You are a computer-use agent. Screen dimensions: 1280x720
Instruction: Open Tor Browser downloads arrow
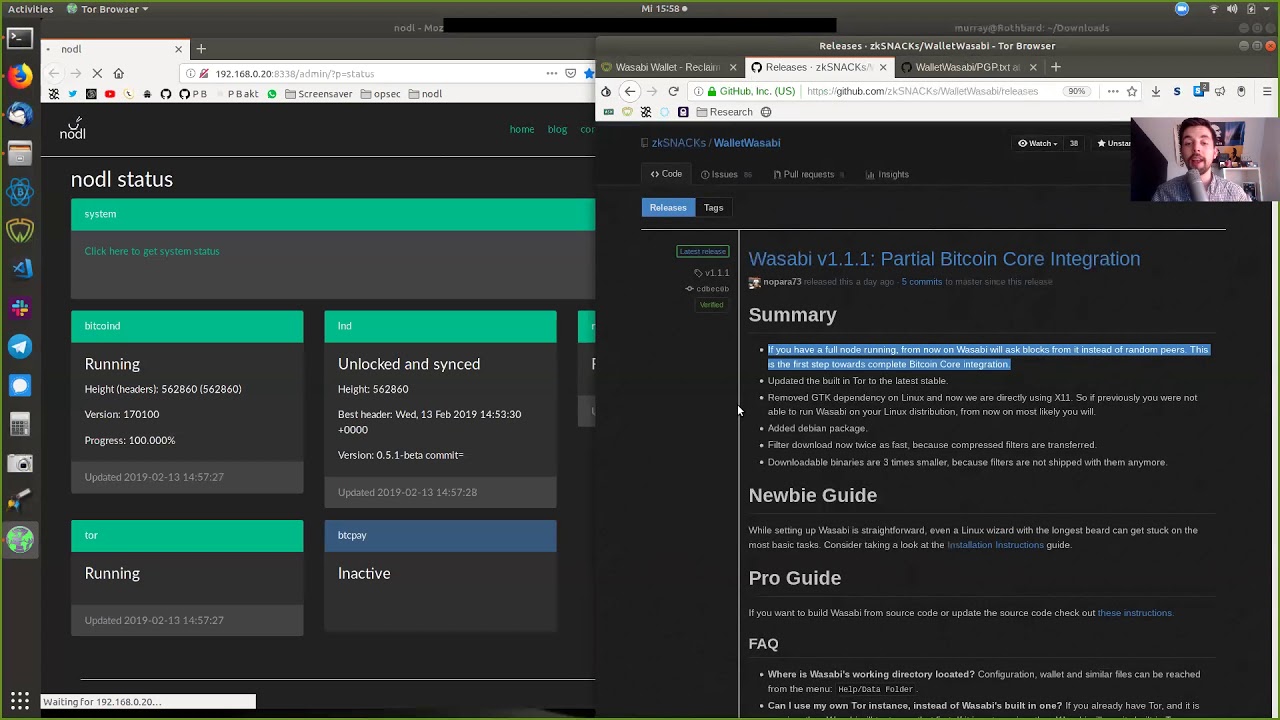click(x=1155, y=91)
